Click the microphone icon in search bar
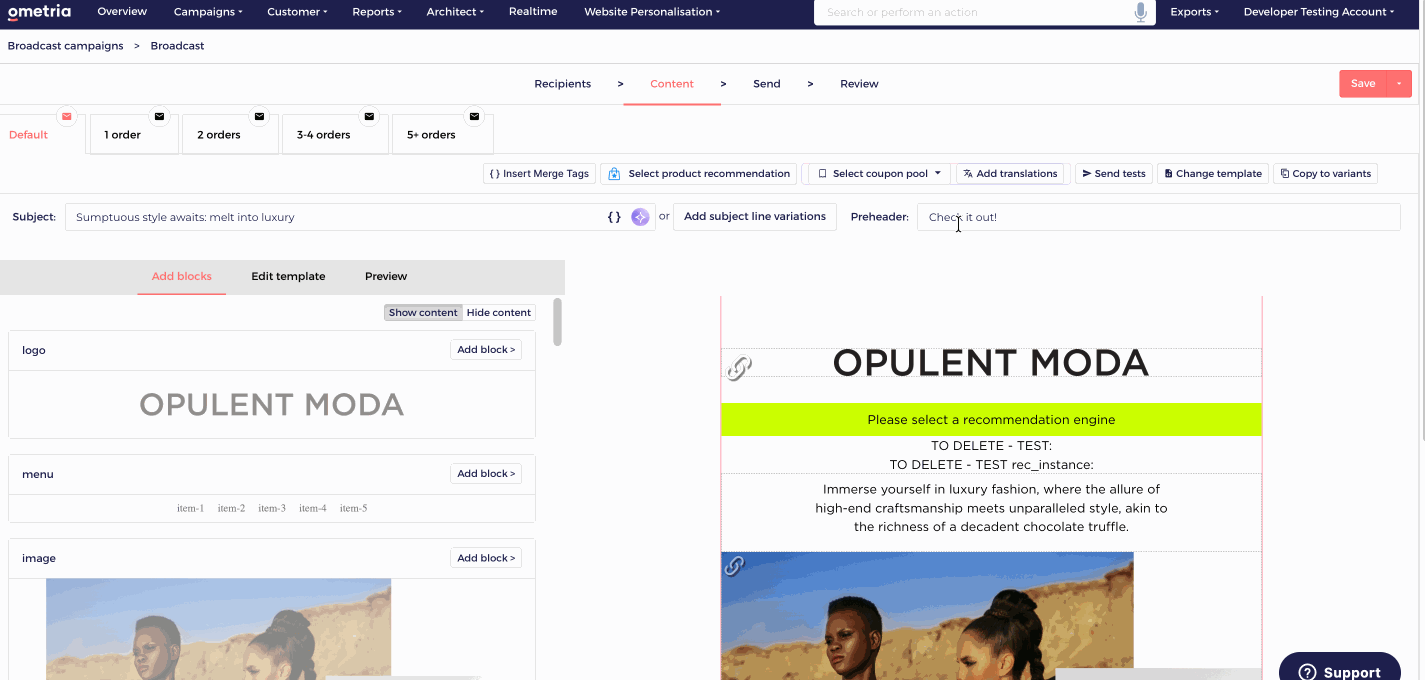 (x=1141, y=12)
